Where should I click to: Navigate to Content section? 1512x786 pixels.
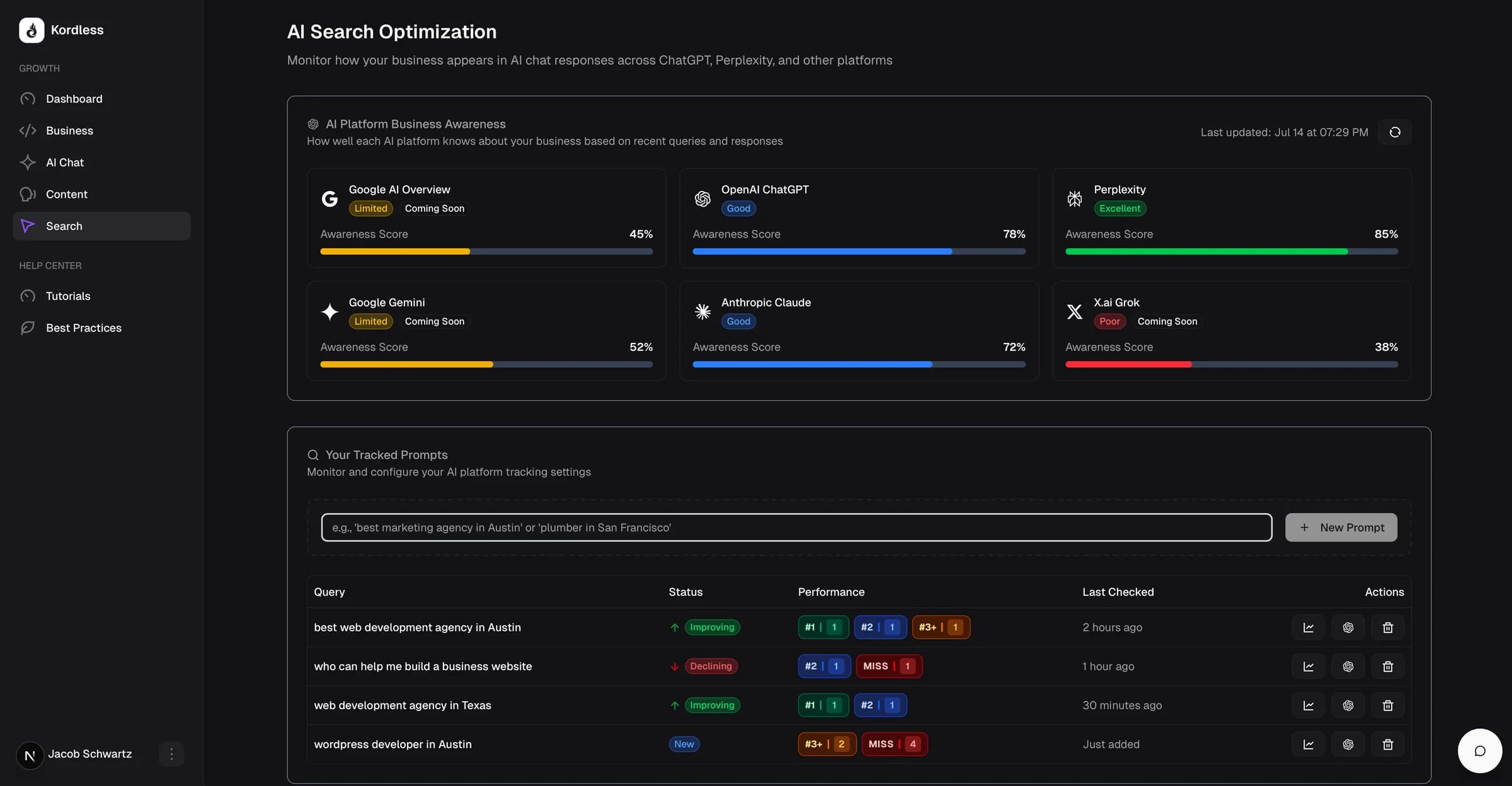click(66, 194)
